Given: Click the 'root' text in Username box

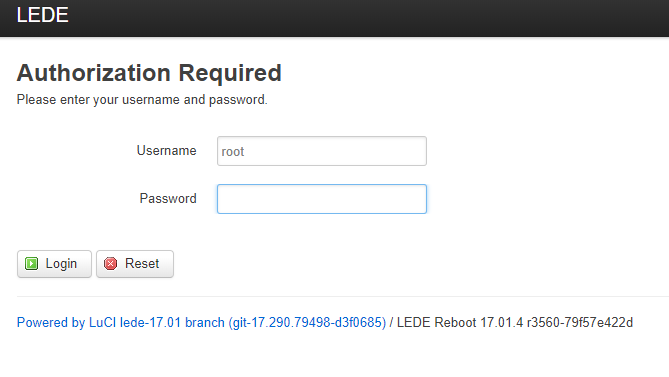Looking at the screenshot, I should coord(233,152).
